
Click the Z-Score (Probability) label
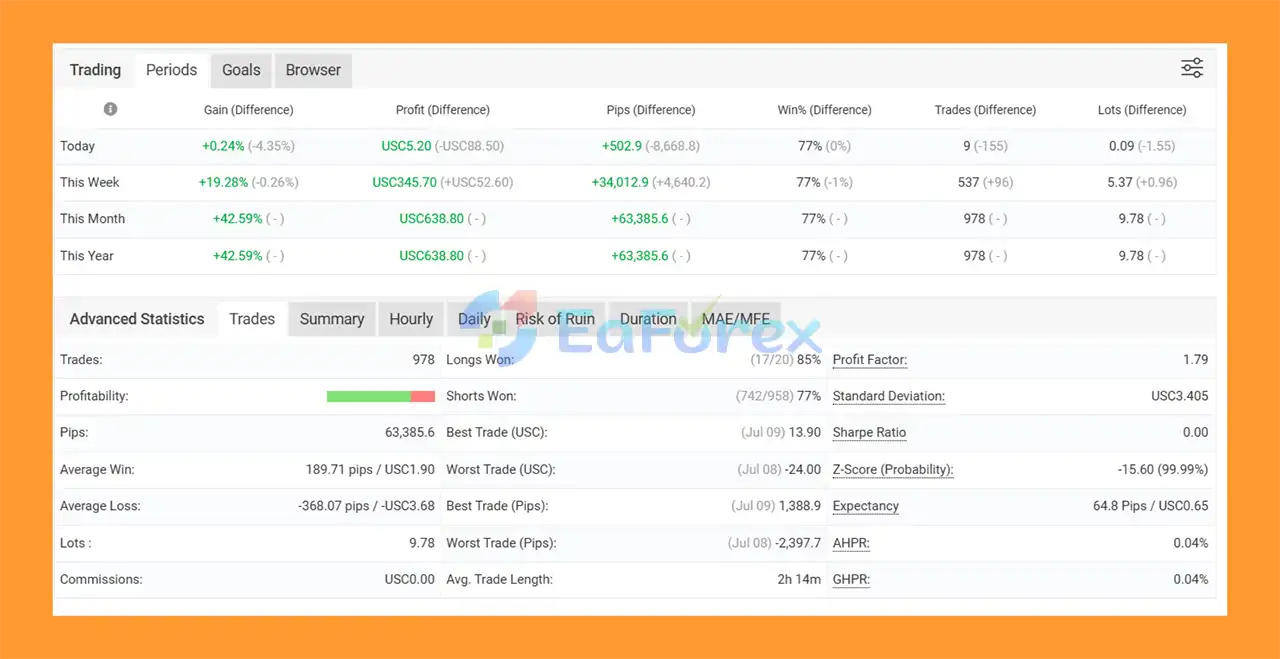(x=893, y=469)
